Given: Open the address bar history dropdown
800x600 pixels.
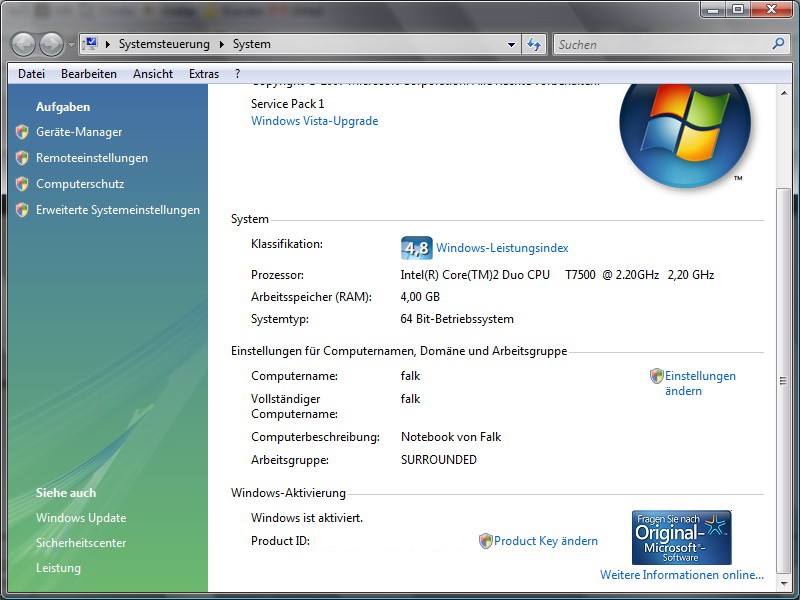Looking at the screenshot, I should tap(511, 44).
